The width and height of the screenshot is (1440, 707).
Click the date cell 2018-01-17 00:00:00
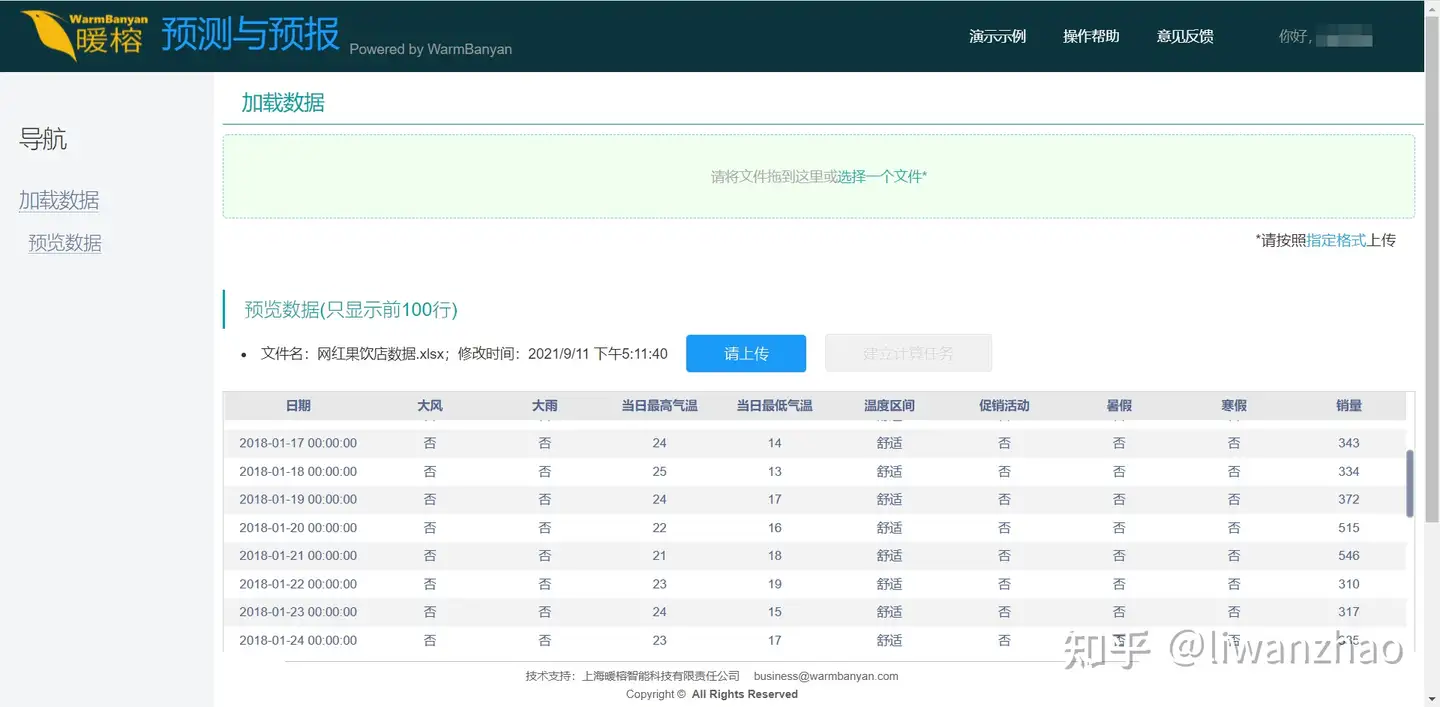(x=298, y=443)
